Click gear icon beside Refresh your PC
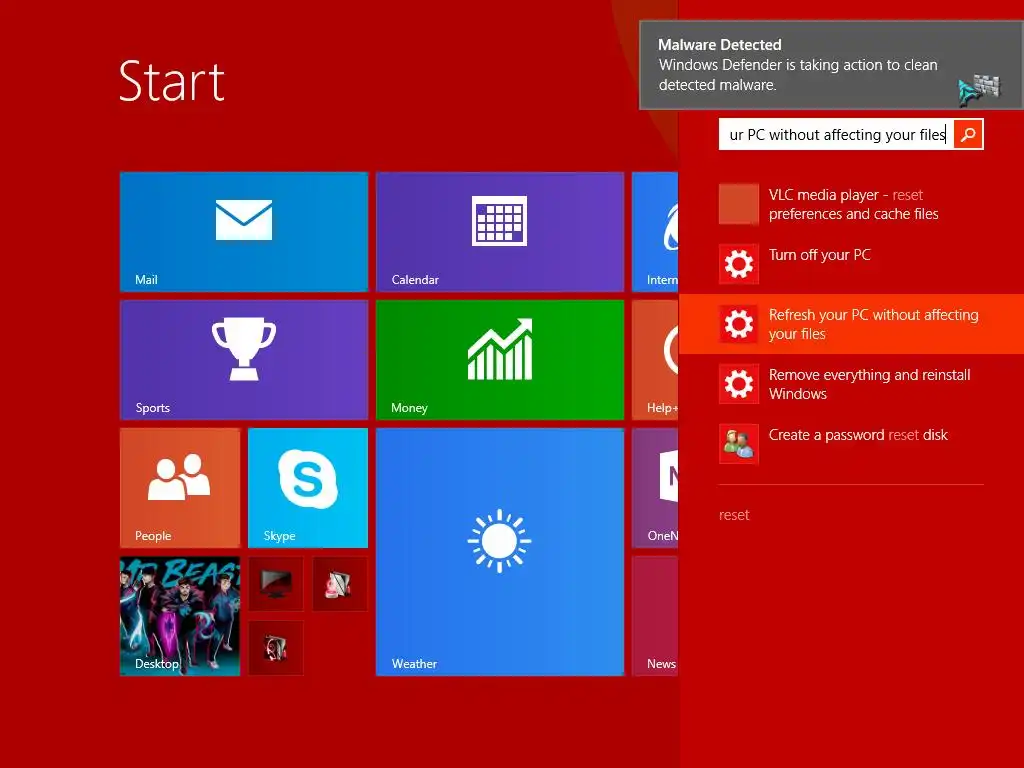Viewport: 1024px width, 768px height. (739, 324)
